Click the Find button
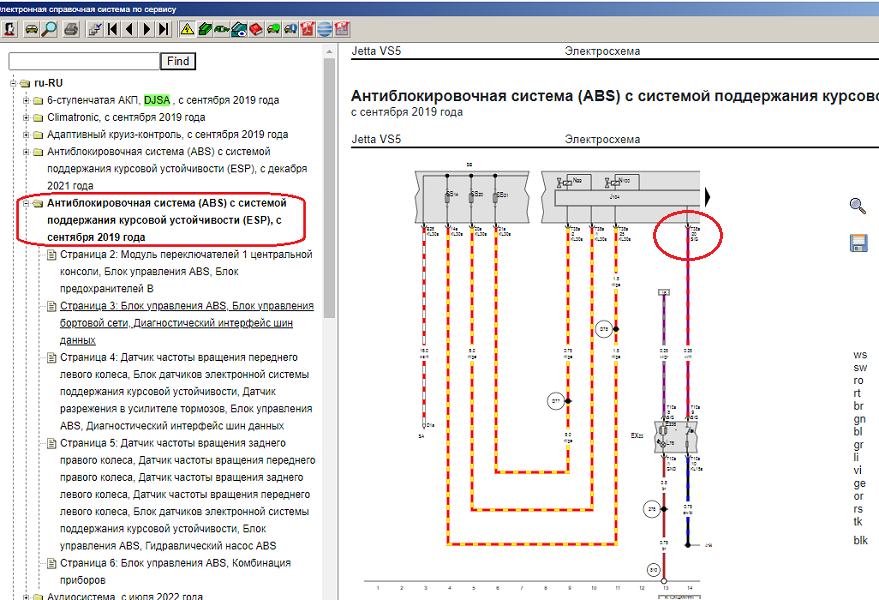 178,61
